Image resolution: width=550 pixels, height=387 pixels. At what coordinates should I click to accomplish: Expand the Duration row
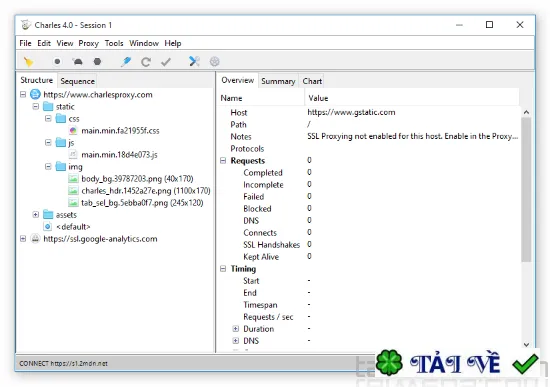(x=236, y=329)
